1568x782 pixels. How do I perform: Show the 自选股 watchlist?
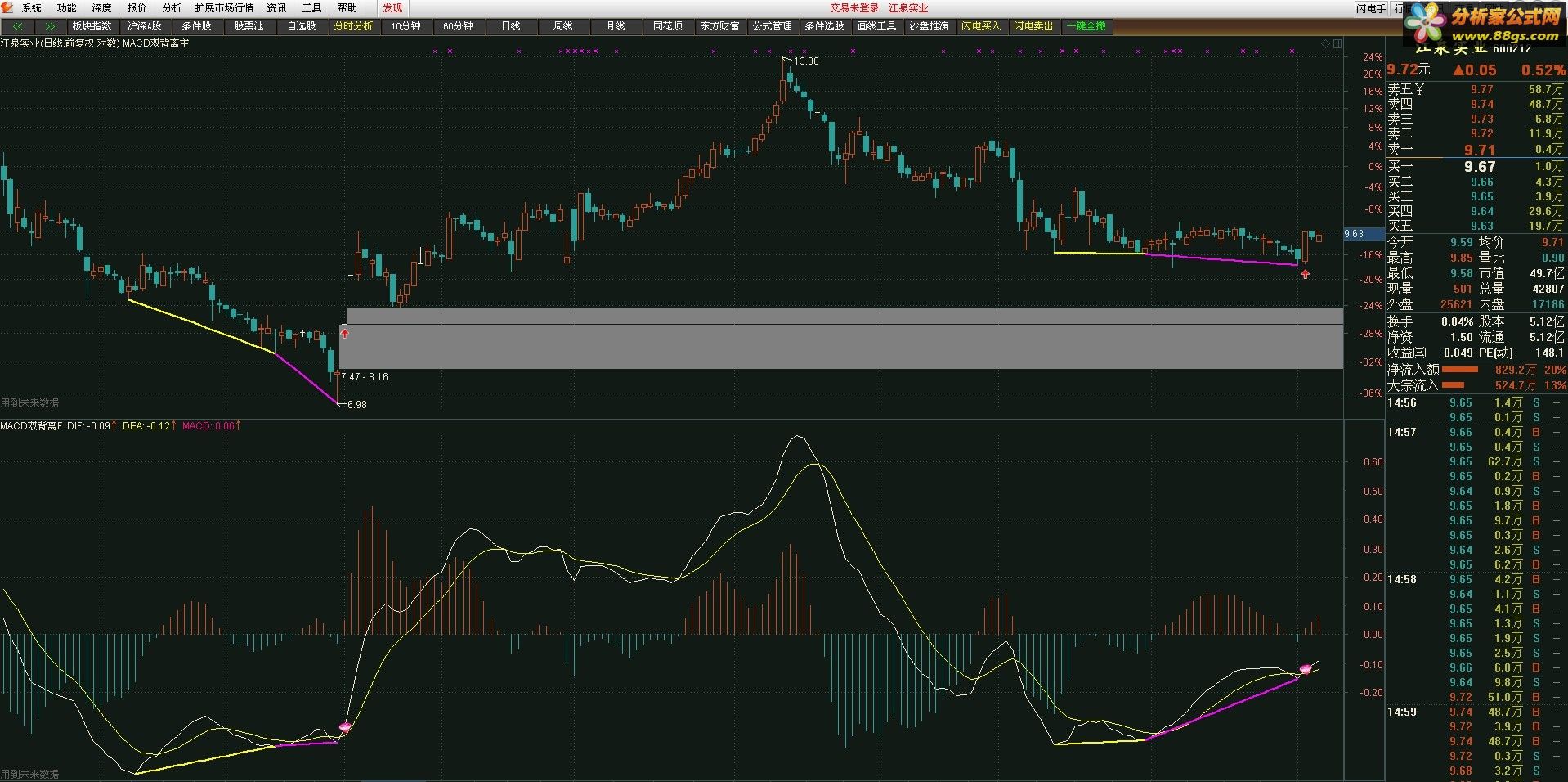(301, 26)
